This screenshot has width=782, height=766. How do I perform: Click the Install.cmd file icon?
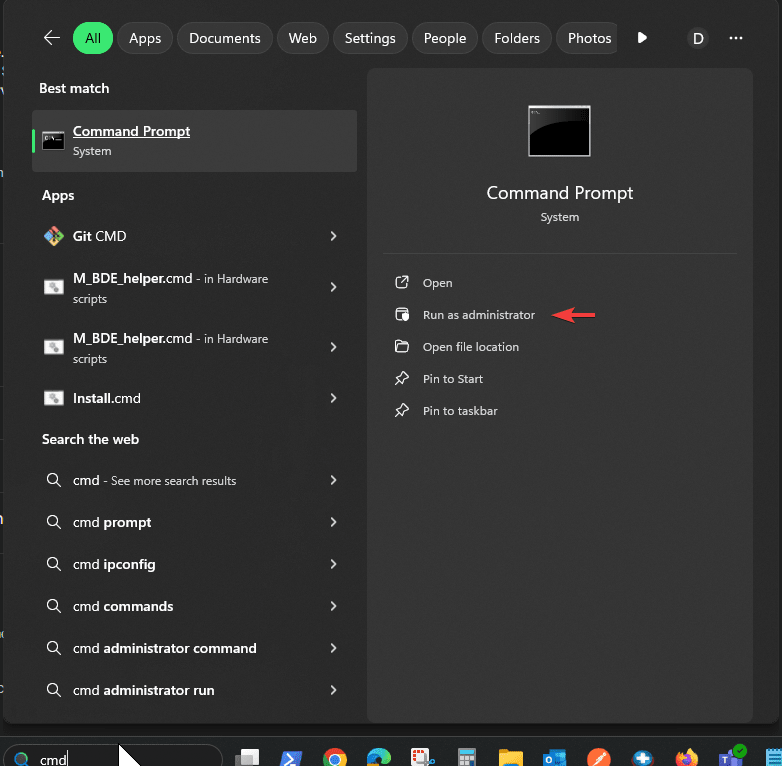pyautogui.click(x=54, y=398)
